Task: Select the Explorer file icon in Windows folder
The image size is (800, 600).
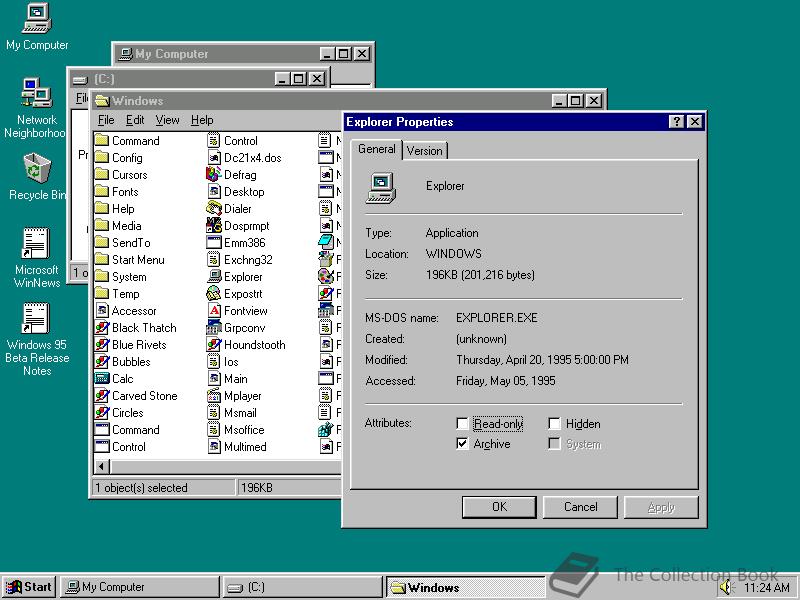Action: coord(214,277)
